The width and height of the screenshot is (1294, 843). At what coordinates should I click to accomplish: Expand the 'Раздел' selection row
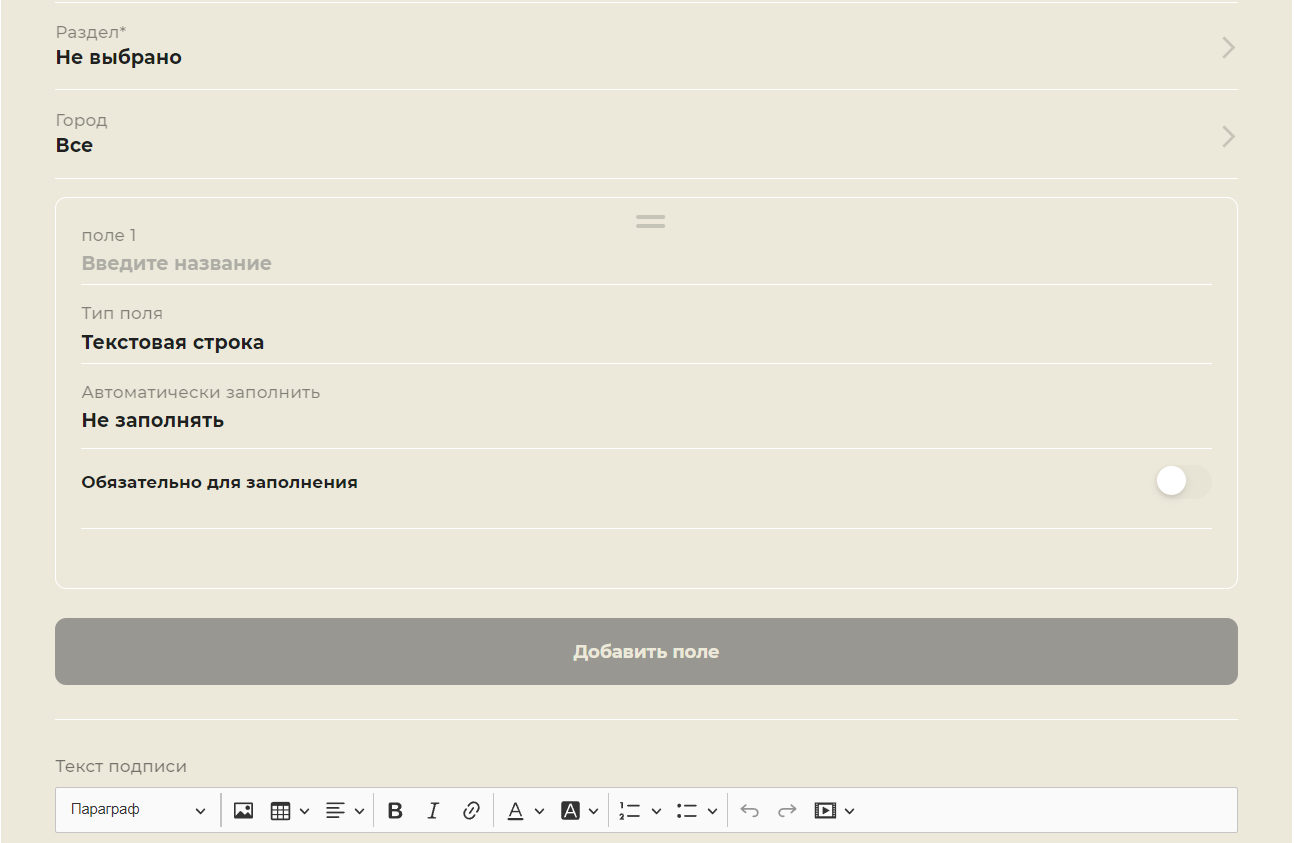645,47
